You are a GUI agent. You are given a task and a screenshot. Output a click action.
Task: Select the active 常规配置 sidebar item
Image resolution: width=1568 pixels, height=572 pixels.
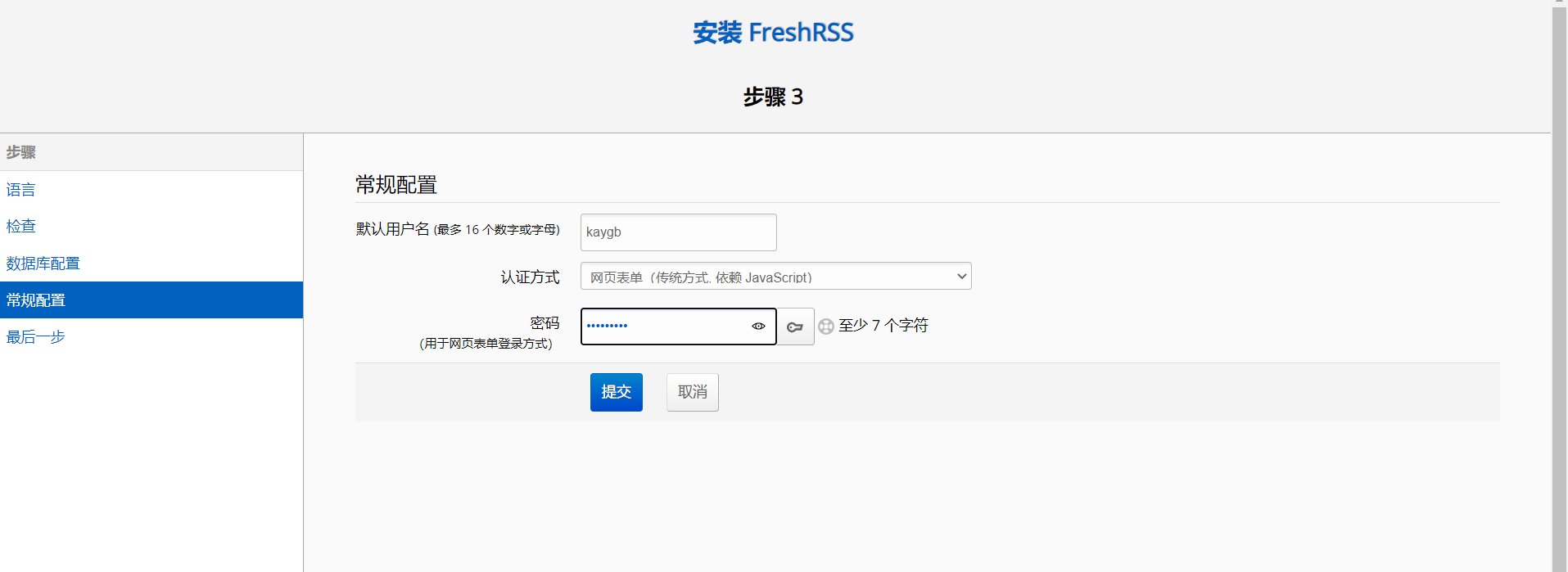(36, 300)
